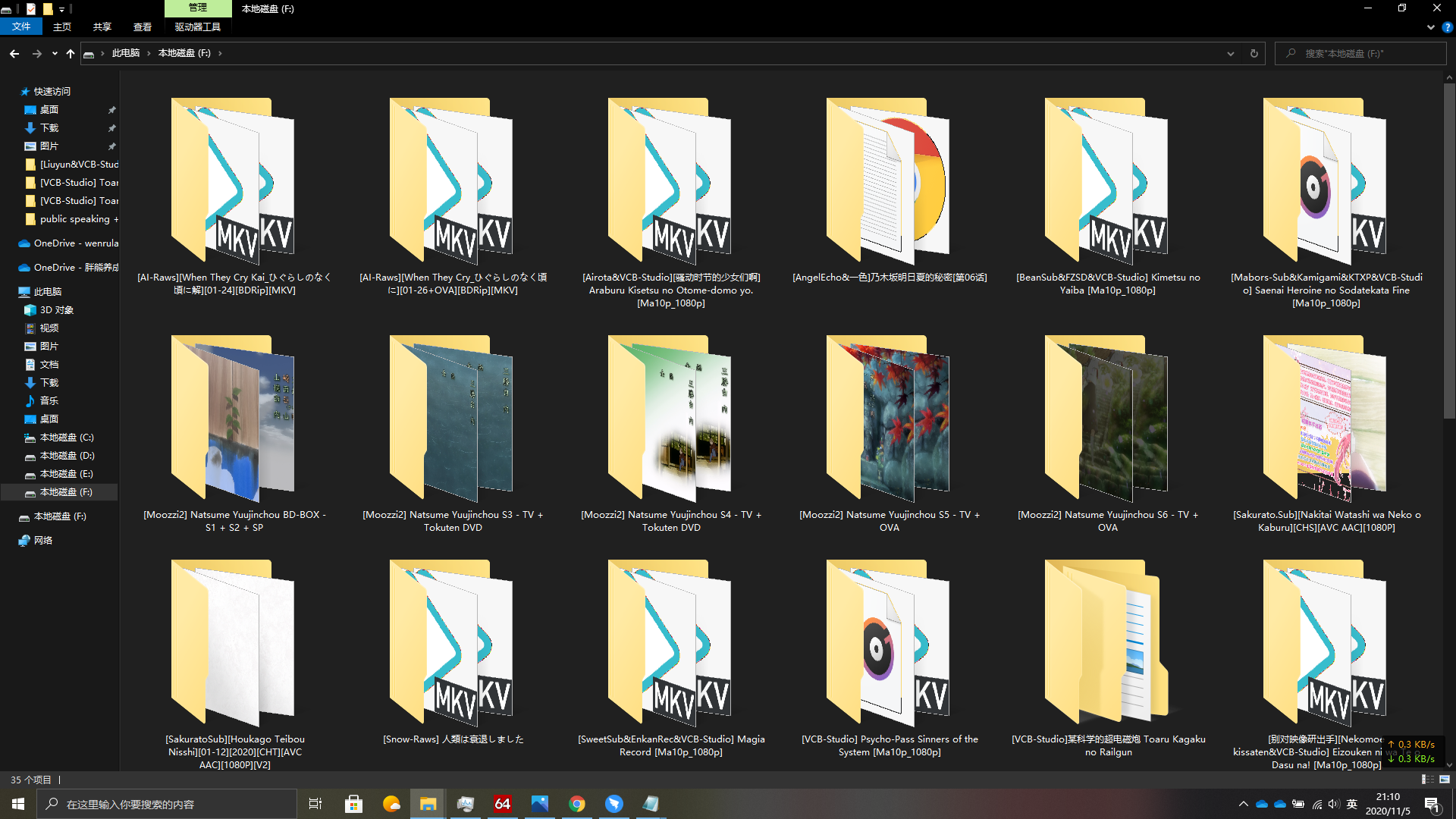Click the search box for local disk F
This screenshot has width=1456, height=819.
(1361, 53)
